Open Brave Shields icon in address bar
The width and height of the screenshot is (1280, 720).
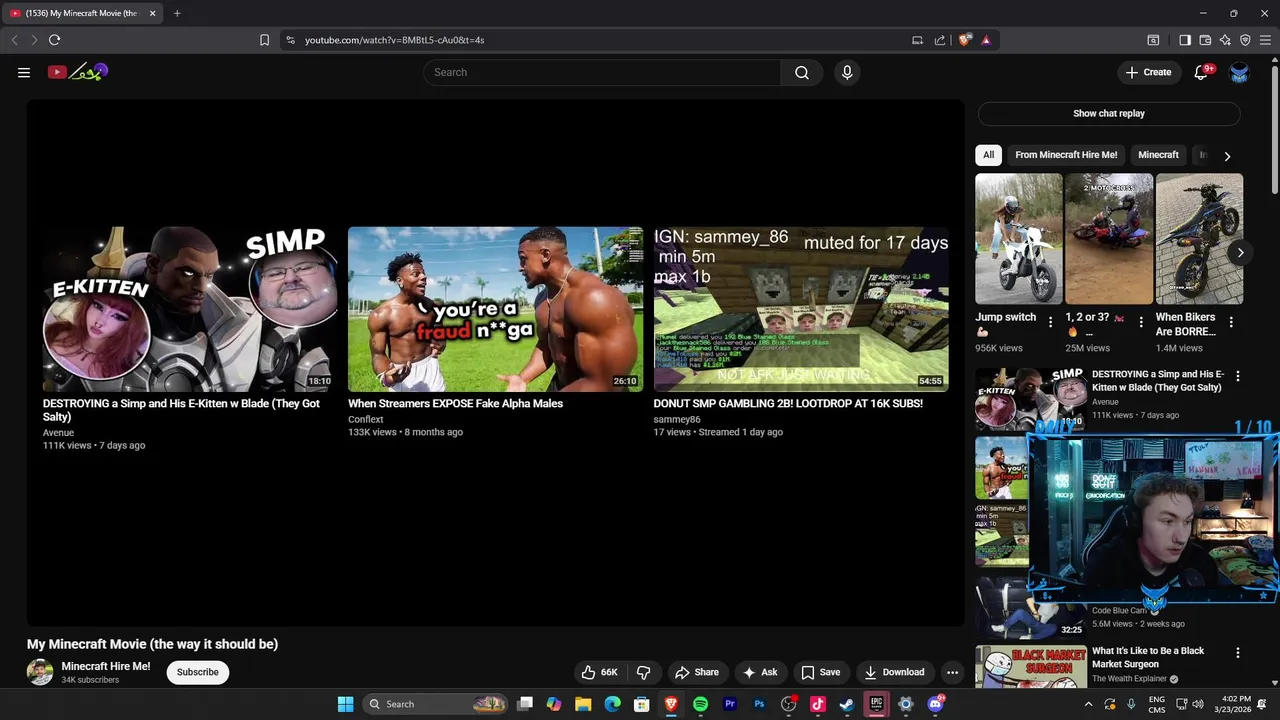pyautogui.click(x=964, y=40)
